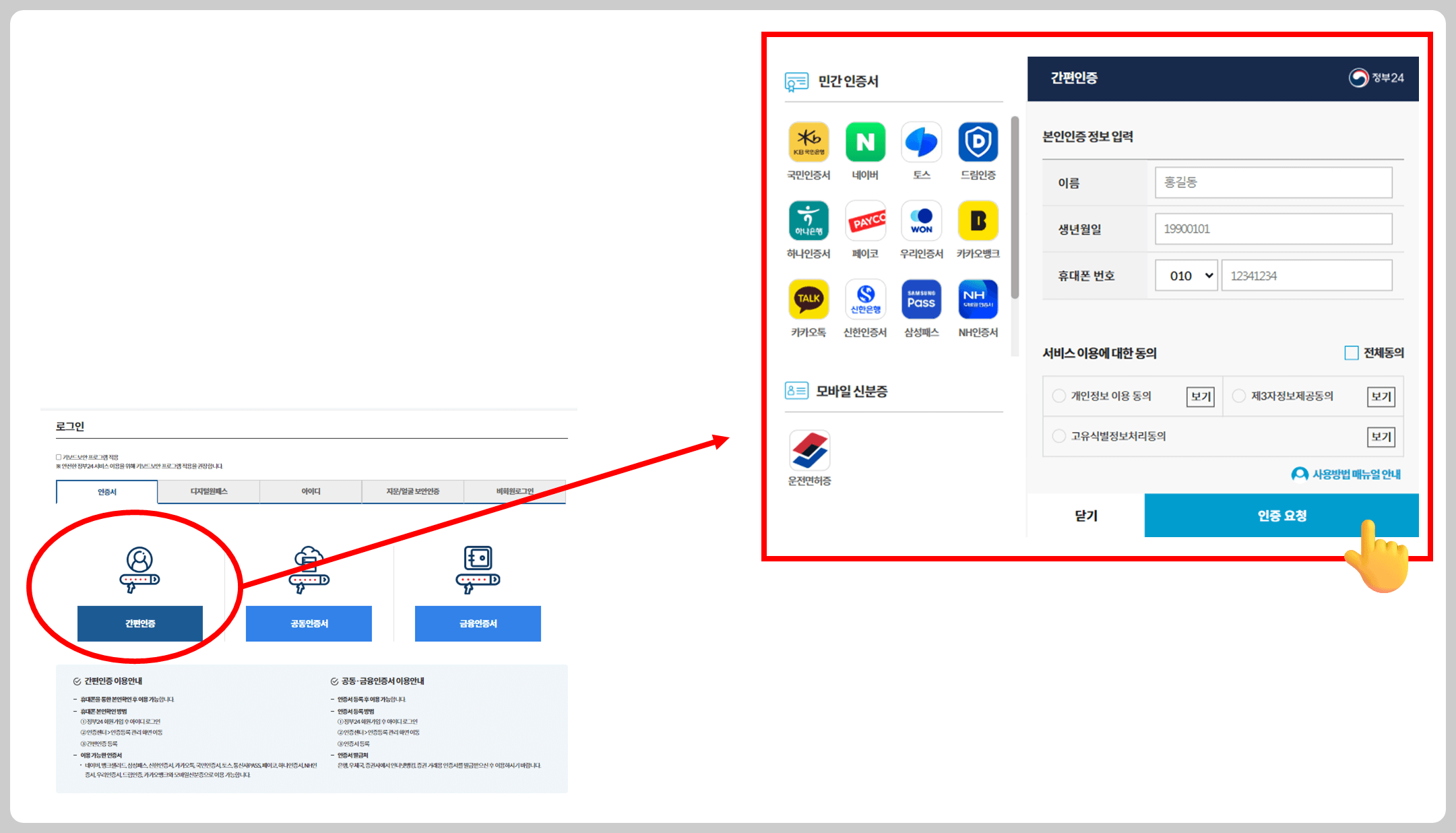The image size is (1456, 833).
Task: Pick the 카카오뱅크 icon
Action: click(x=978, y=220)
